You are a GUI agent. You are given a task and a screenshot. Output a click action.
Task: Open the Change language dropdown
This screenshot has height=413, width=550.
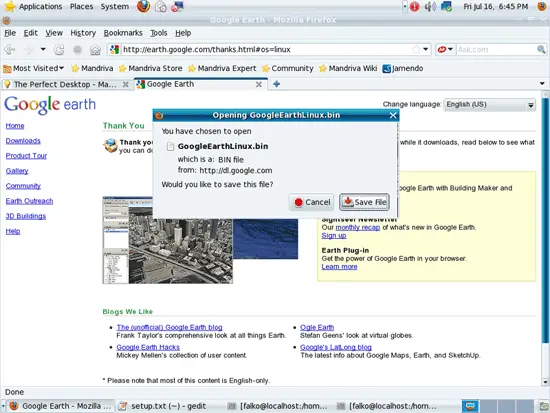click(490, 105)
